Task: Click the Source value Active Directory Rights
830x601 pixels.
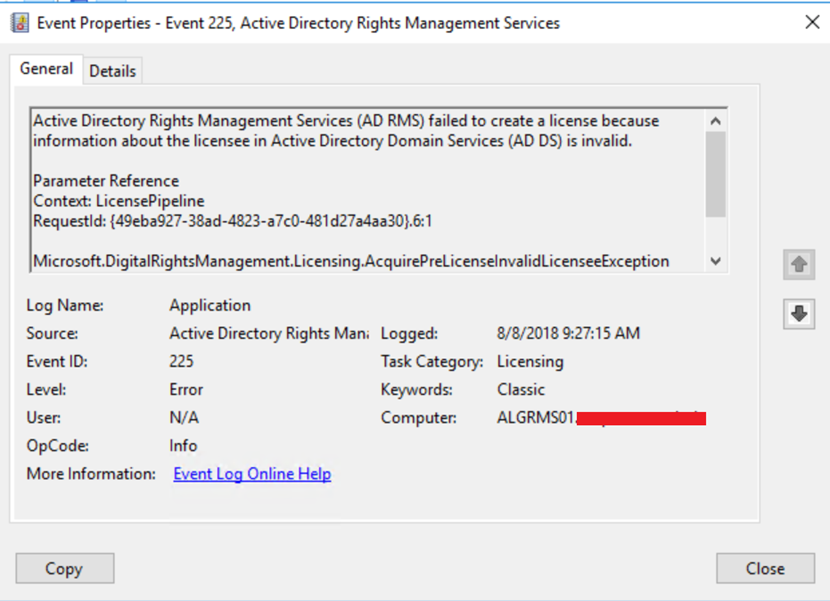Action: pos(269,333)
